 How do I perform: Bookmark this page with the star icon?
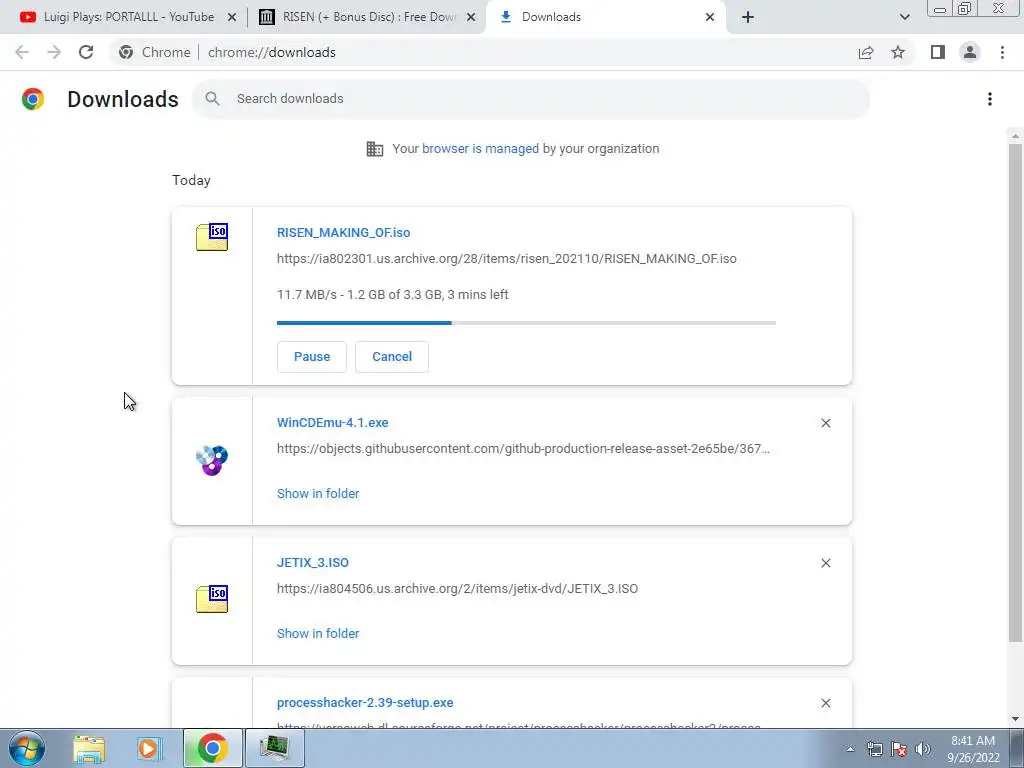click(x=898, y=52)
